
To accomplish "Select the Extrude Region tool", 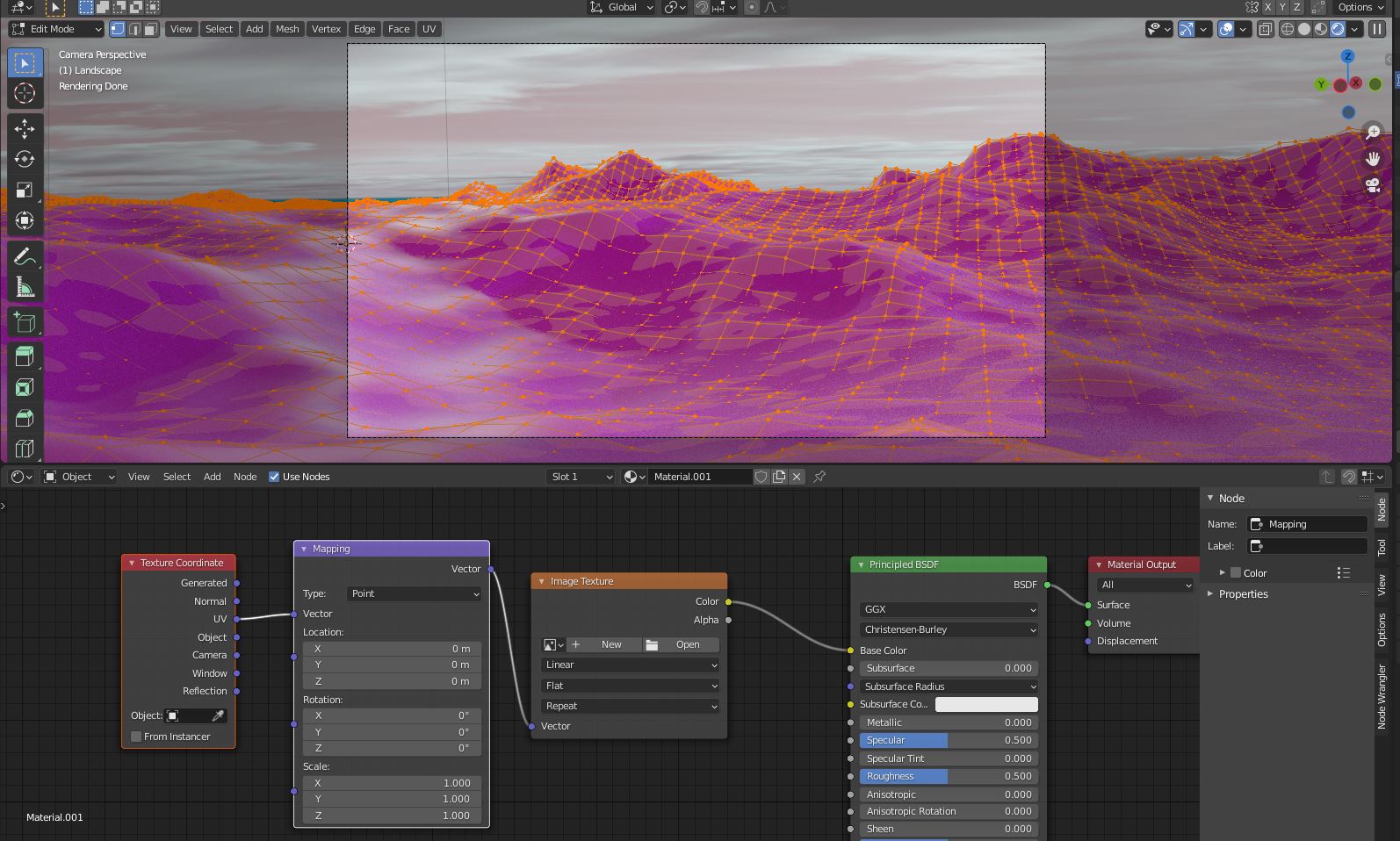I will (25, 356).
